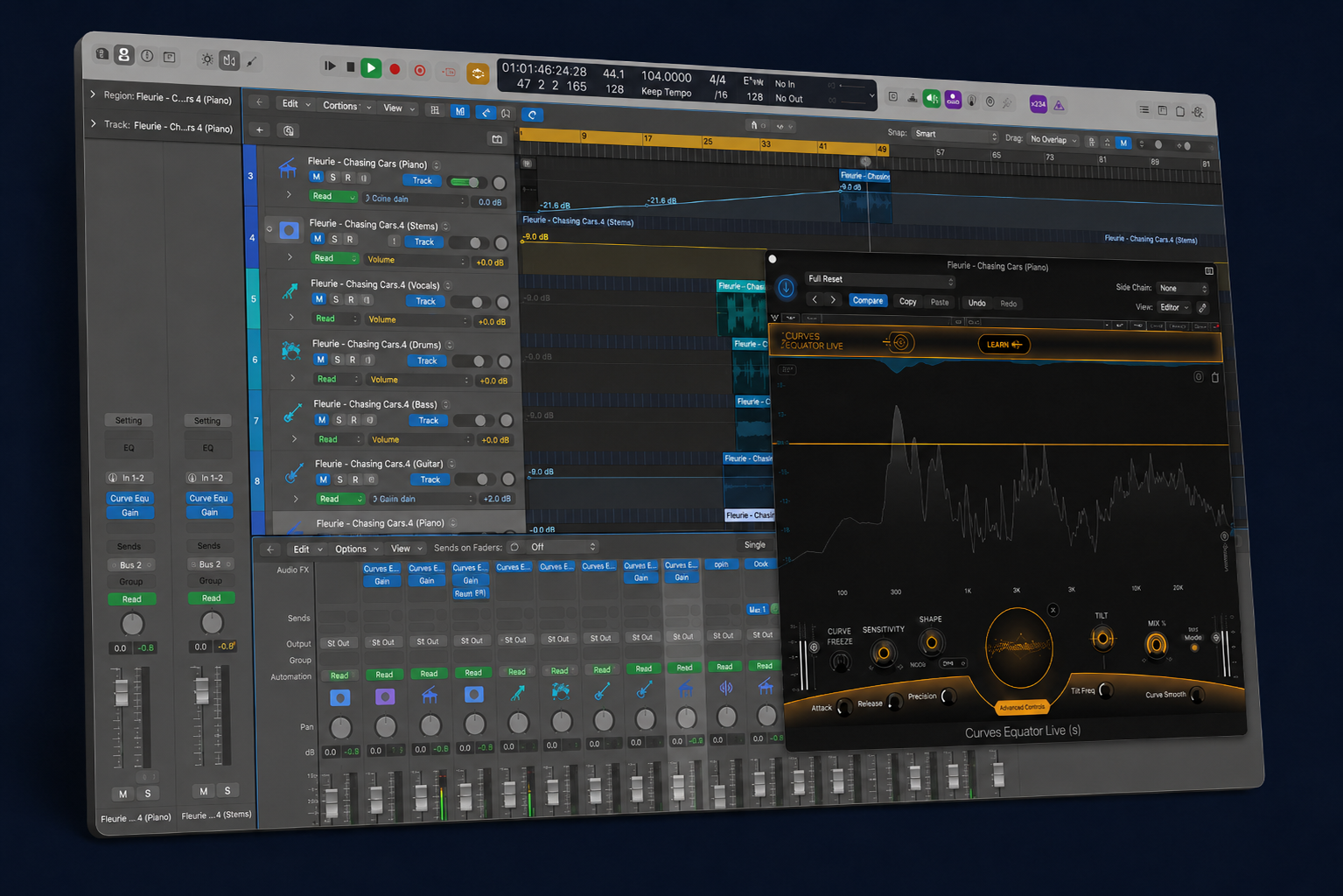Click the Copy button in plugin header
This screenshot has width=1343, height=896.
click(x=908, y=302)
